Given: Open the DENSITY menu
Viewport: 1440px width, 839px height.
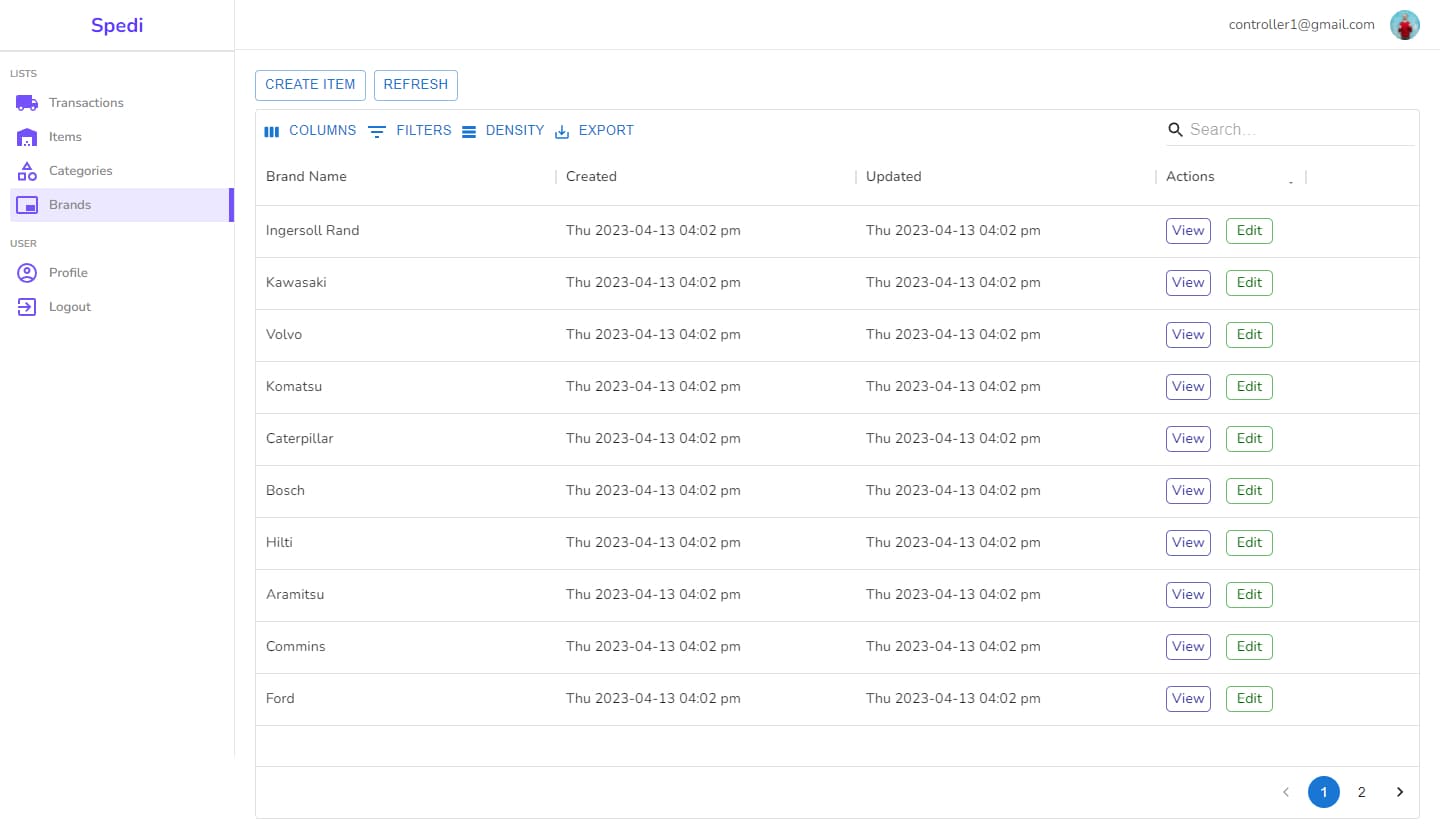Looking at the screenshot, I should click(x=503, y=131).
